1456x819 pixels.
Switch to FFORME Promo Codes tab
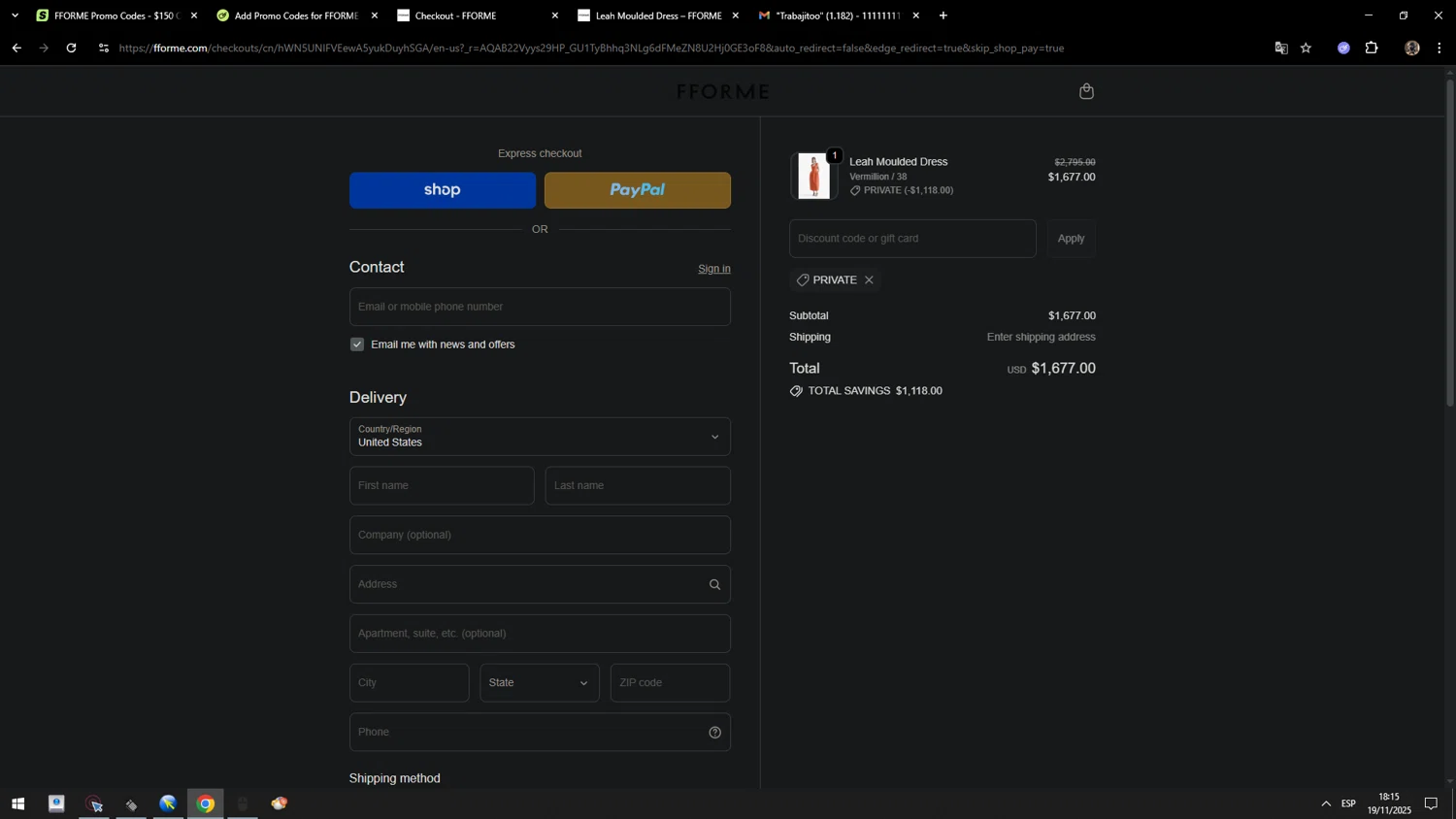click(116, 16)
